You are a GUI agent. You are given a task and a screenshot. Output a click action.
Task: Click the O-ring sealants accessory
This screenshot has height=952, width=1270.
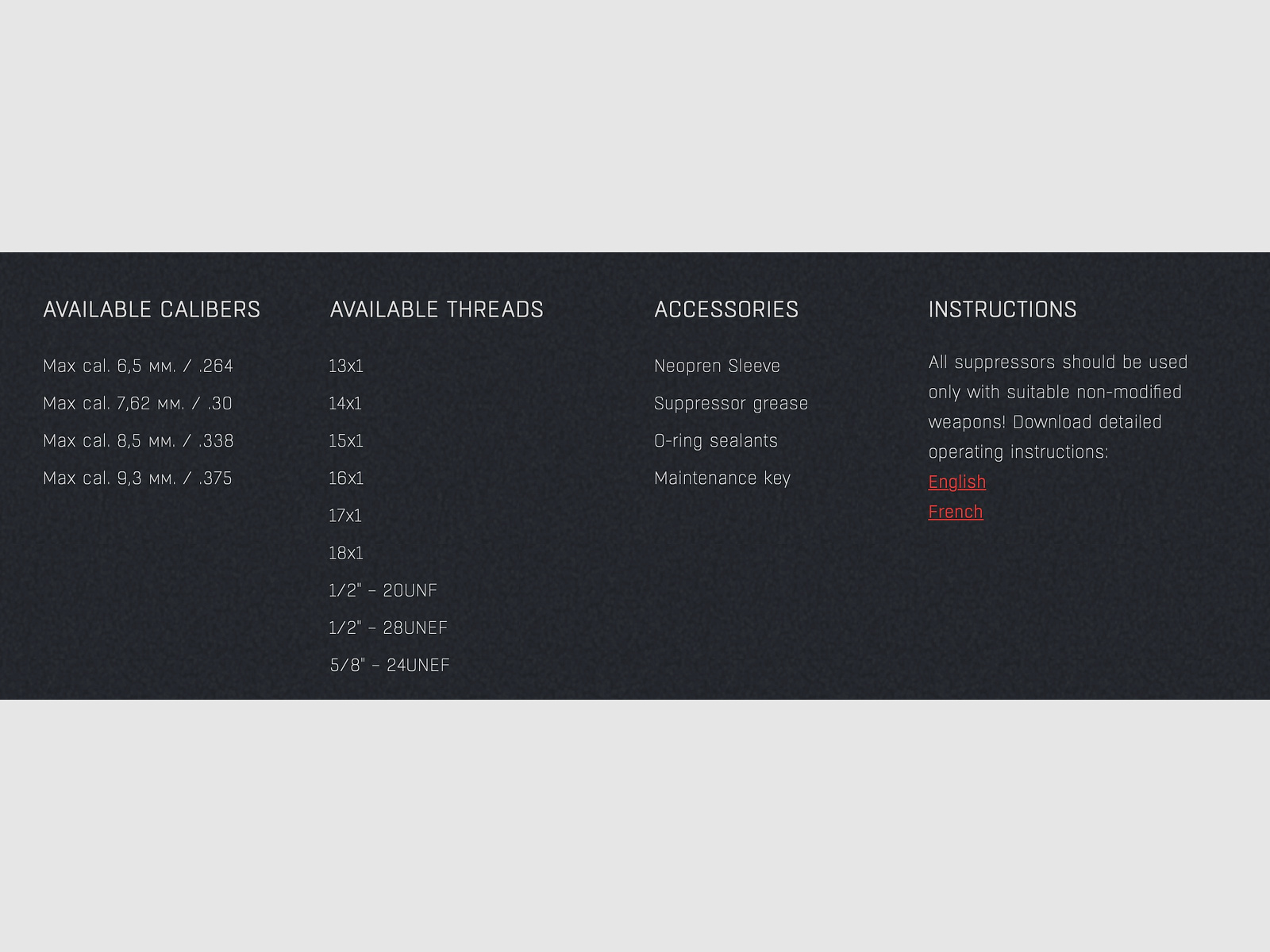(x=716, y=441)
